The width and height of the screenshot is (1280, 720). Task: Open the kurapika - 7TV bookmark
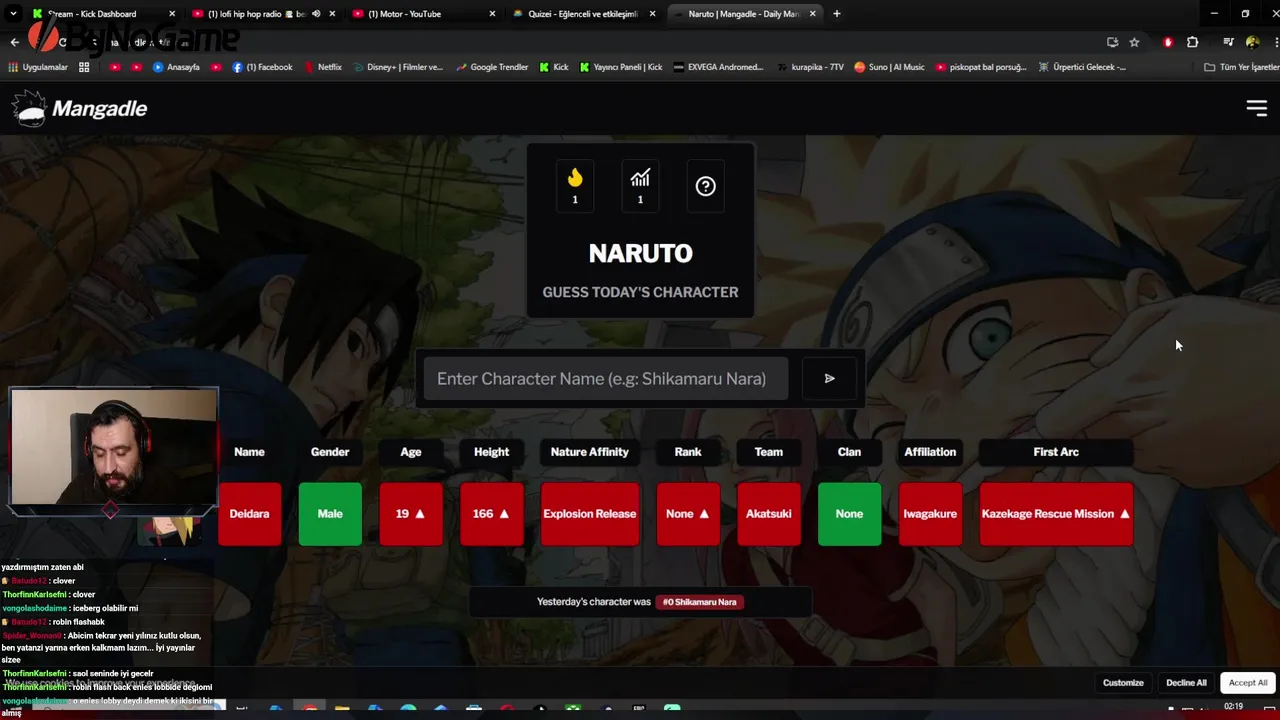coord(809,67)
